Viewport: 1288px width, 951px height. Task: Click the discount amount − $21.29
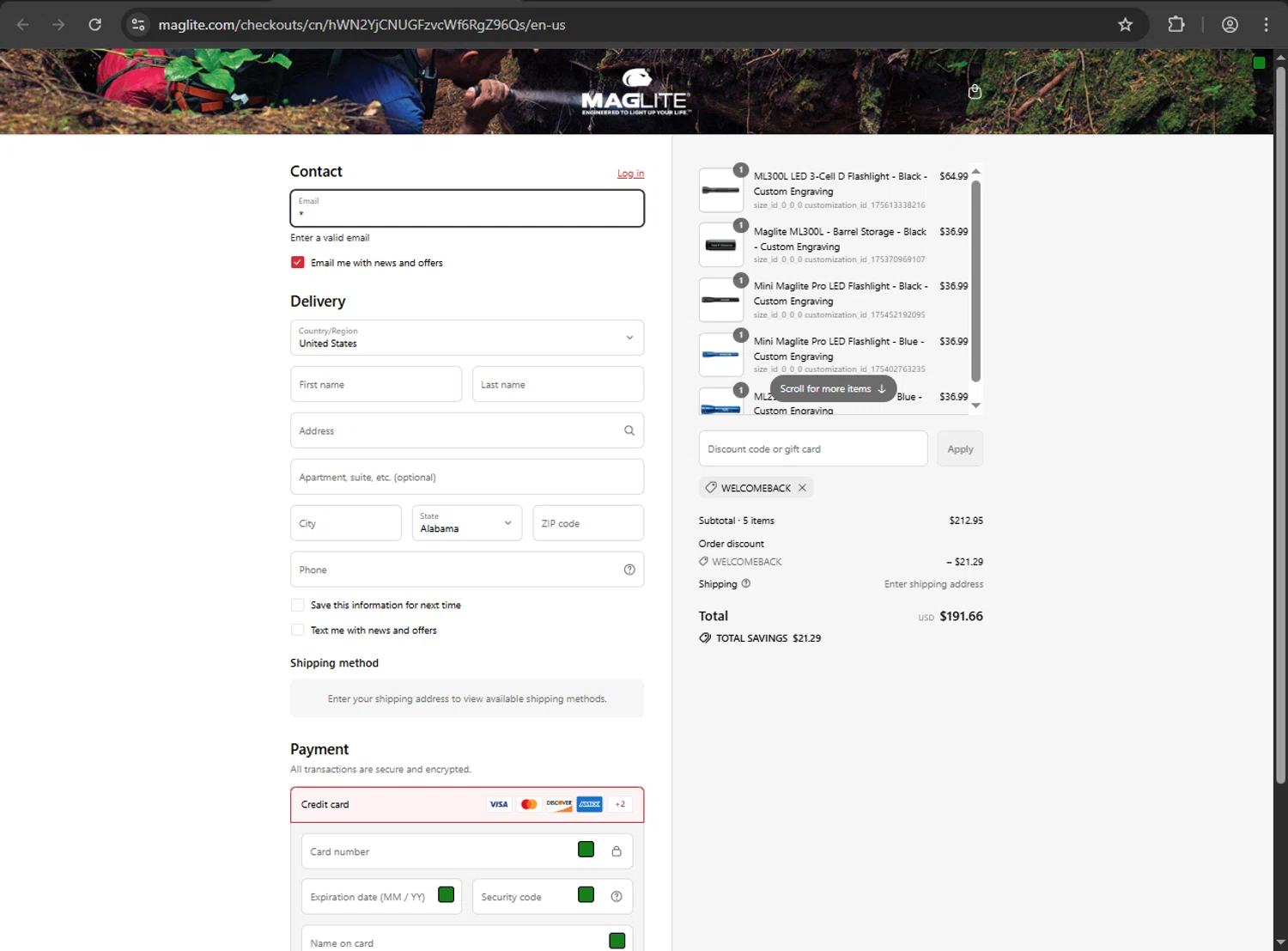click(x=965, y=562)
